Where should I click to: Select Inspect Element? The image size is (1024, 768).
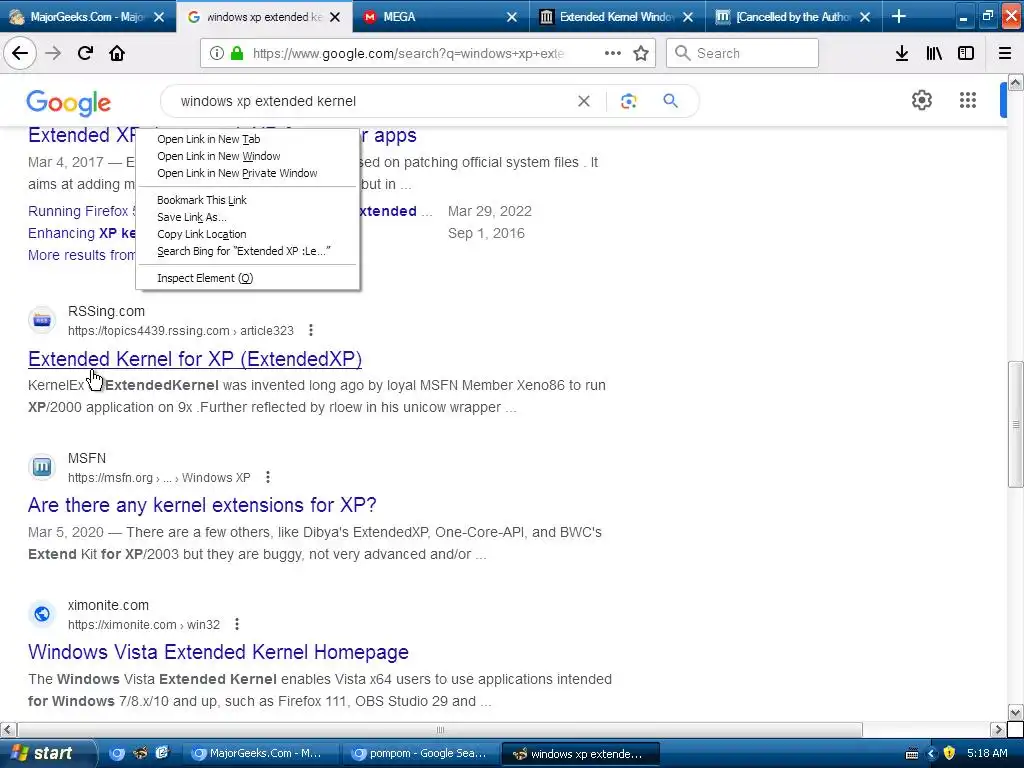(x=248, y=278)
